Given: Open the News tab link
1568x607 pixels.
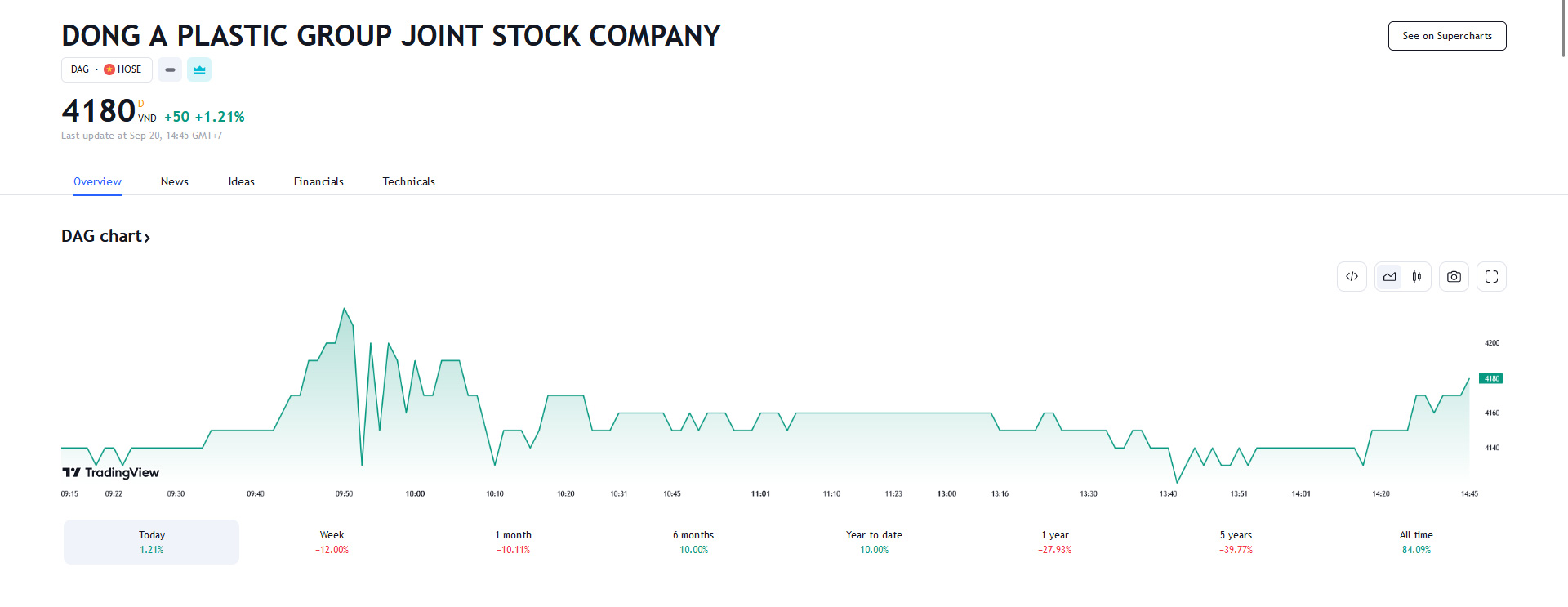Looking at the screenshot, I should [x=174, y=181].
